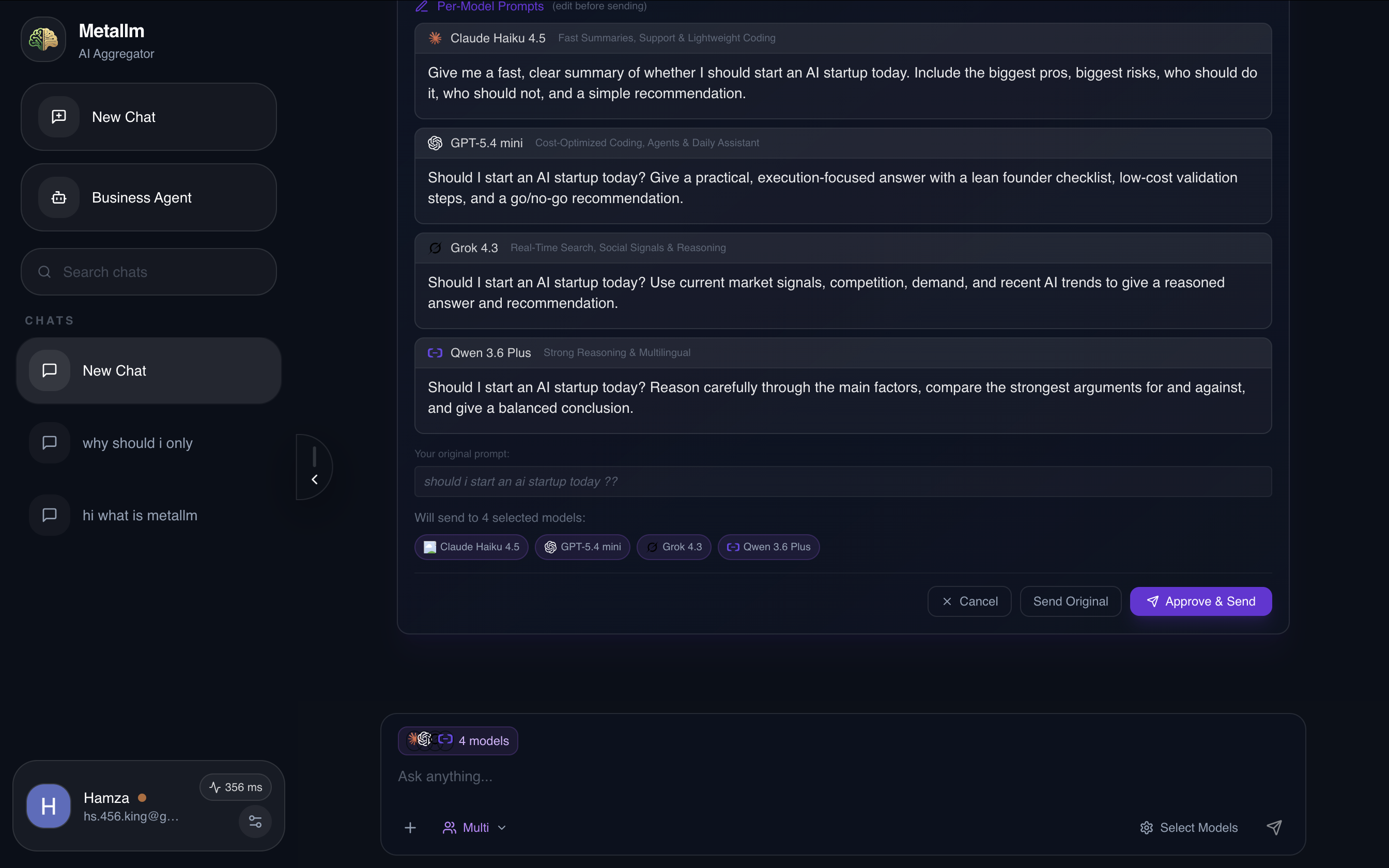Open the user settings sliders icon

point(255,822)
